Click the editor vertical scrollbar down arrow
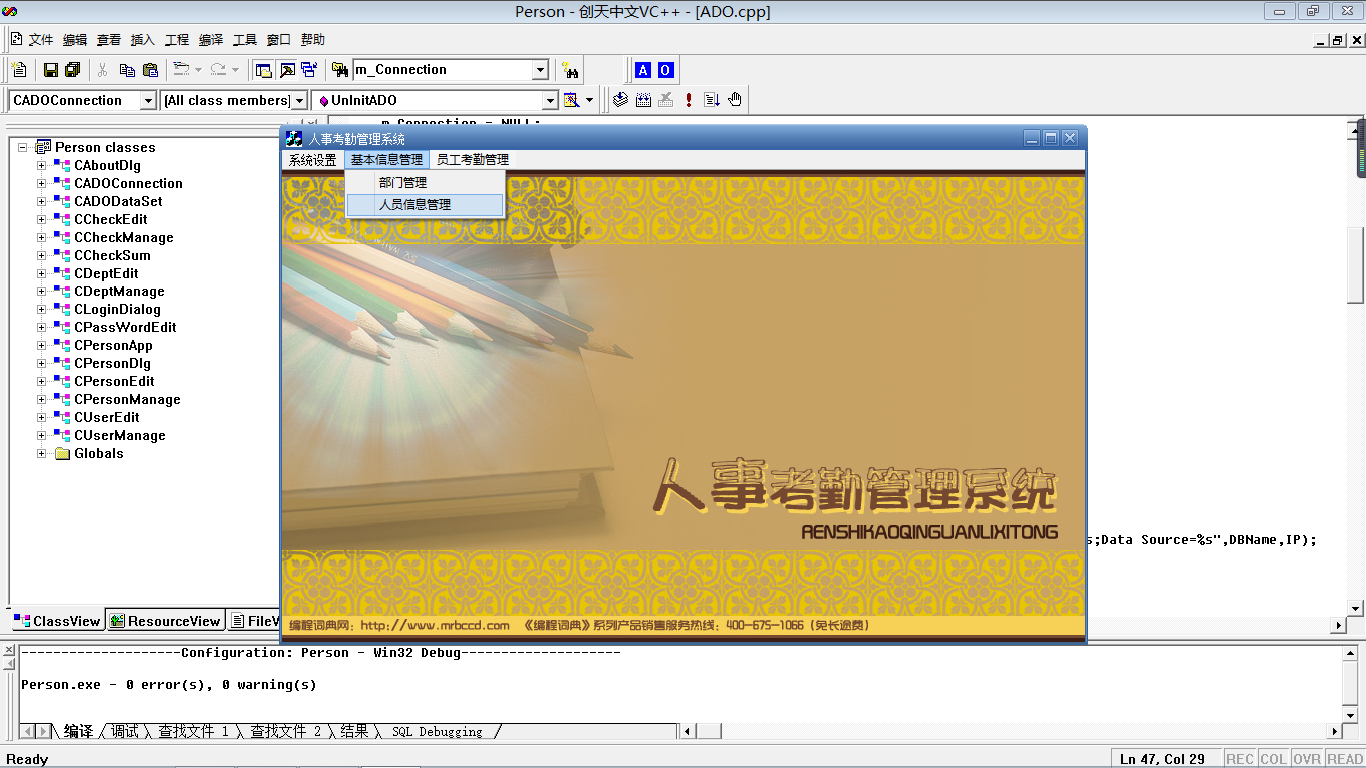1366x768 pixels. click(1356, 608)
